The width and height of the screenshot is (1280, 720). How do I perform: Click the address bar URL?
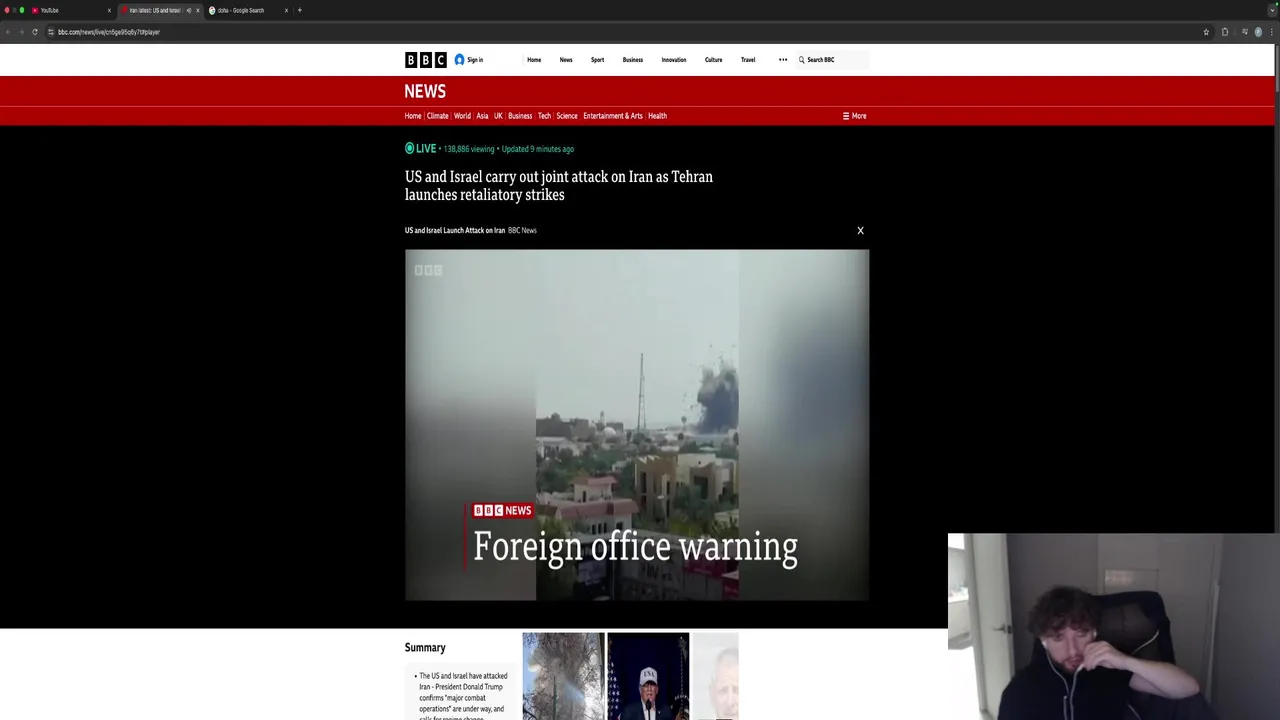(x=109, y=32)
